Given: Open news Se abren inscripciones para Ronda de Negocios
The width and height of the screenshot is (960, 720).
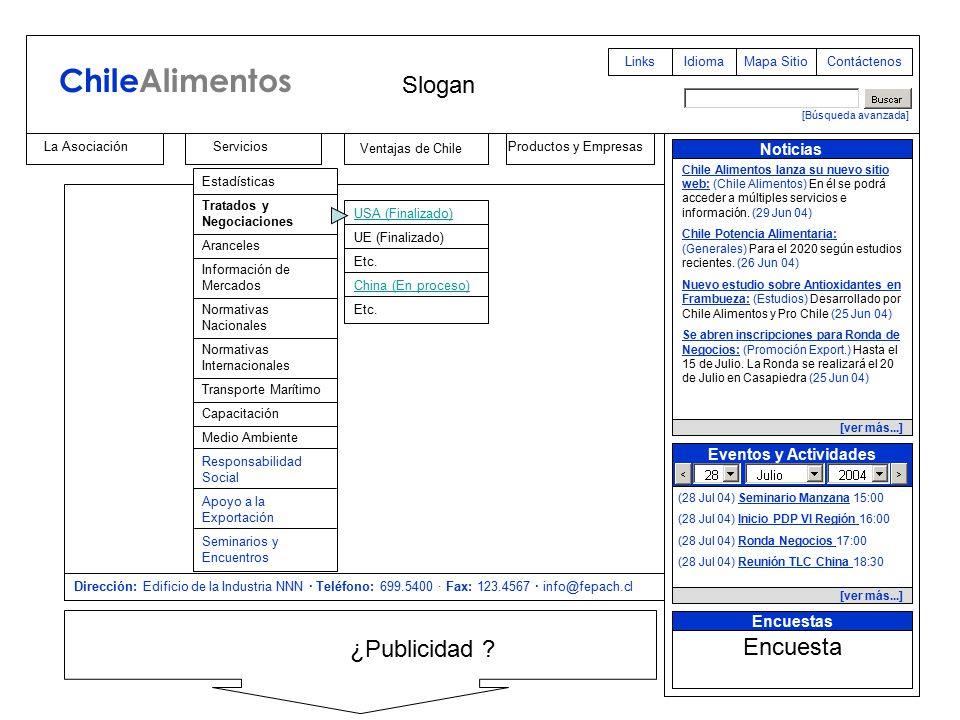Looking at the screenshot, I should click(790, 342).
